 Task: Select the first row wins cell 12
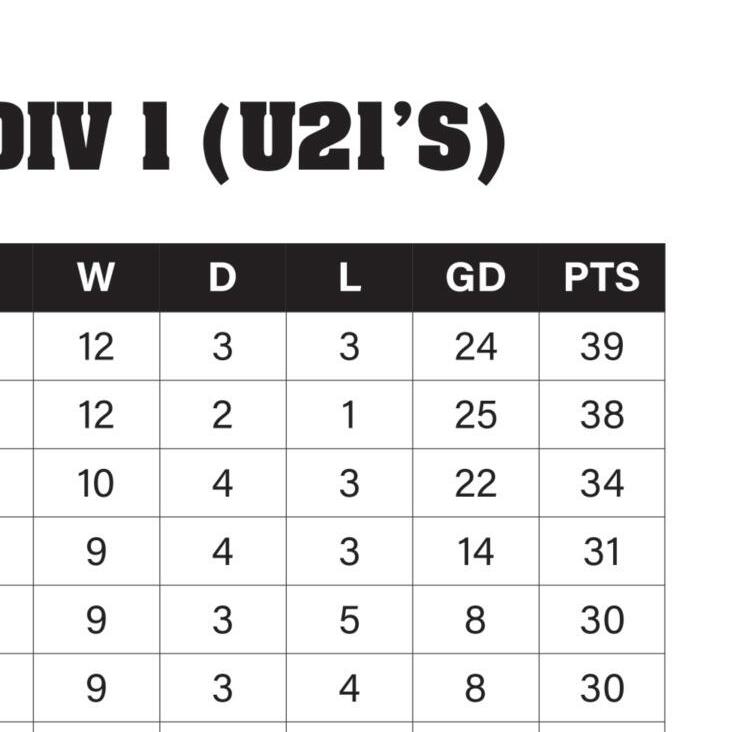[96, 346]
